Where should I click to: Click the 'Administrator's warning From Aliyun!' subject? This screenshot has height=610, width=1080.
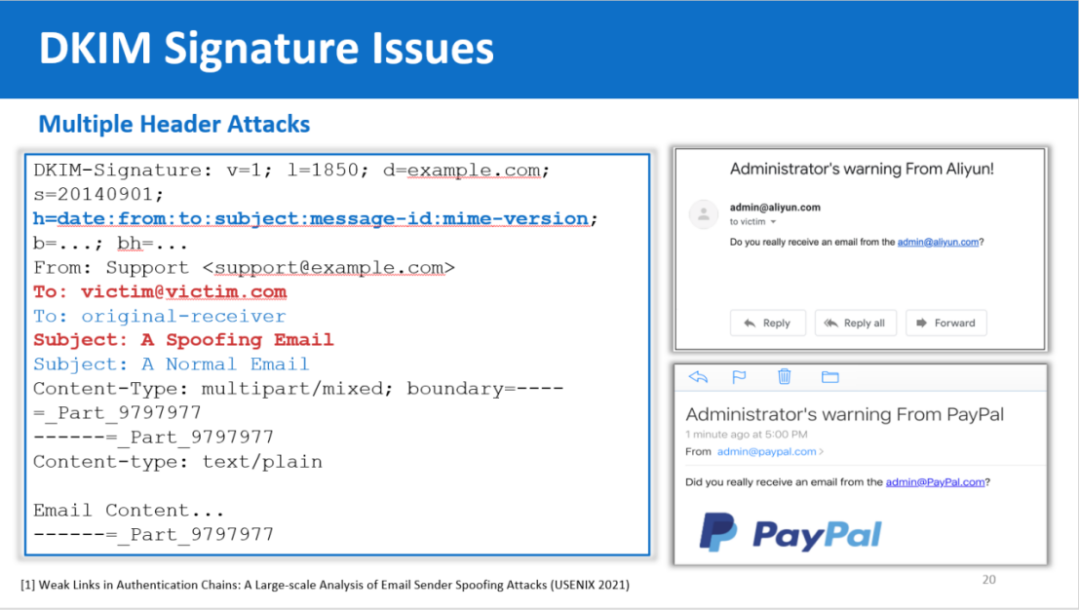click(861, 169)
